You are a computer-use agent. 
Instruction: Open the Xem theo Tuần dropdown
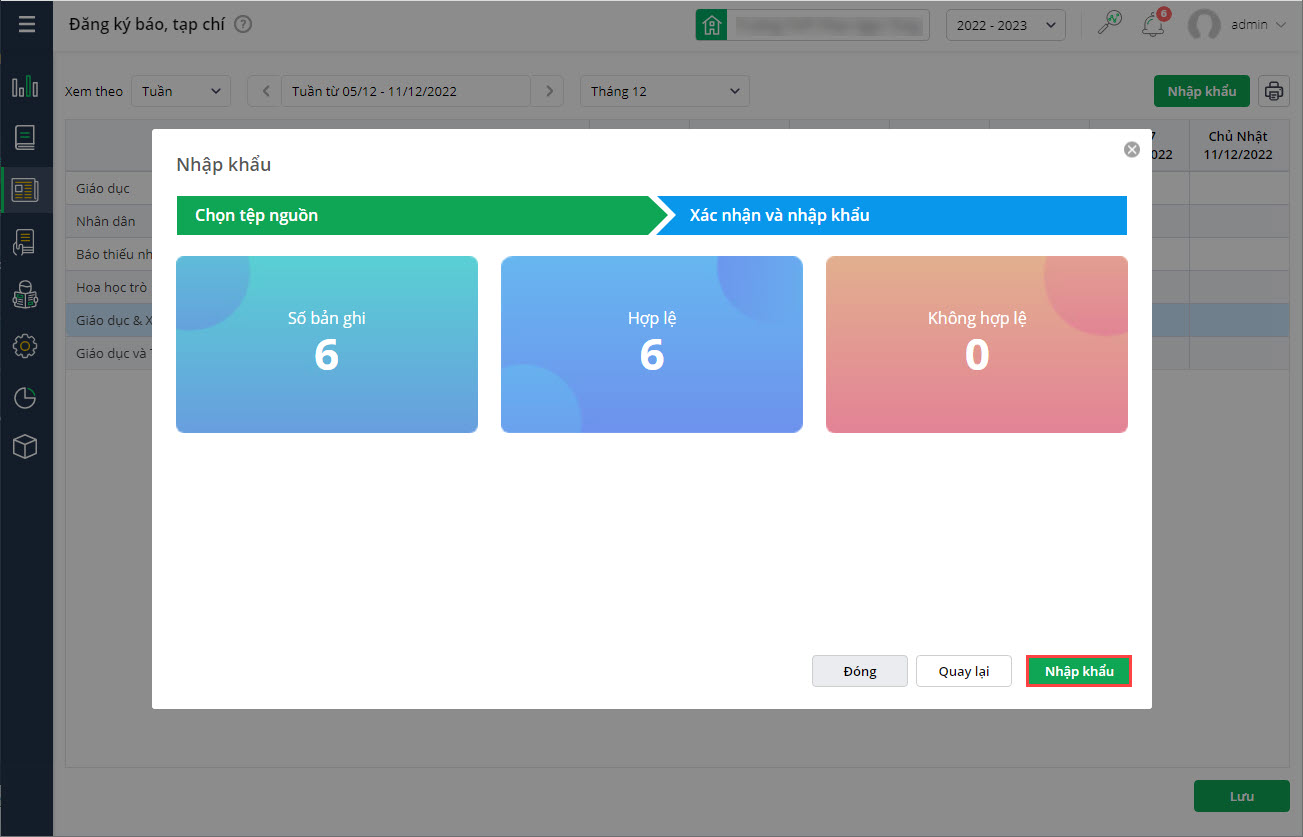click(181, 91)
